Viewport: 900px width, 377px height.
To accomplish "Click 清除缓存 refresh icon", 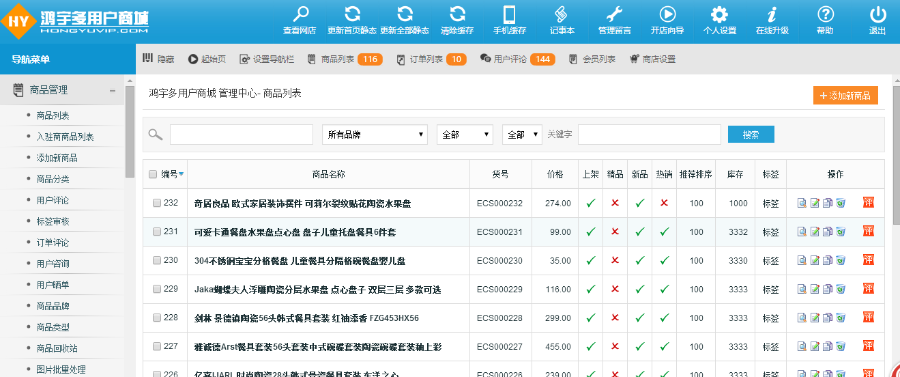I will coord(457,14).
